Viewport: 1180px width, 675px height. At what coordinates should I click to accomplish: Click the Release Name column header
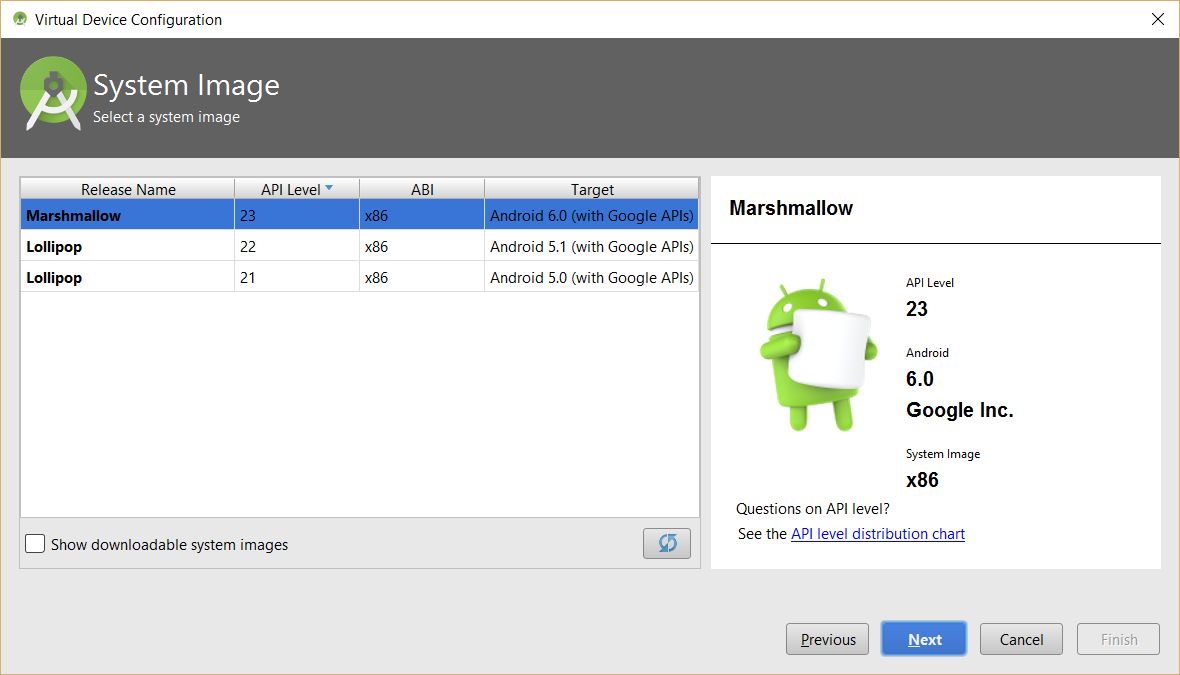click(x=128, y=189)
